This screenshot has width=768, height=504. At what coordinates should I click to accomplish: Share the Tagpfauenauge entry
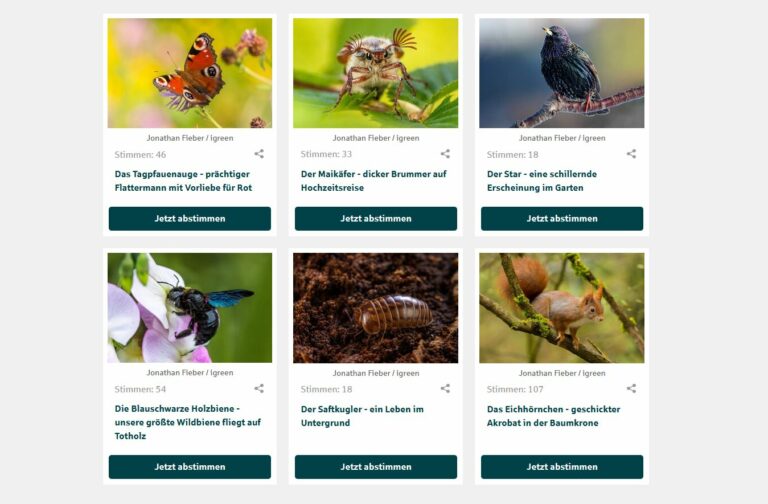(x=259, y=154)
